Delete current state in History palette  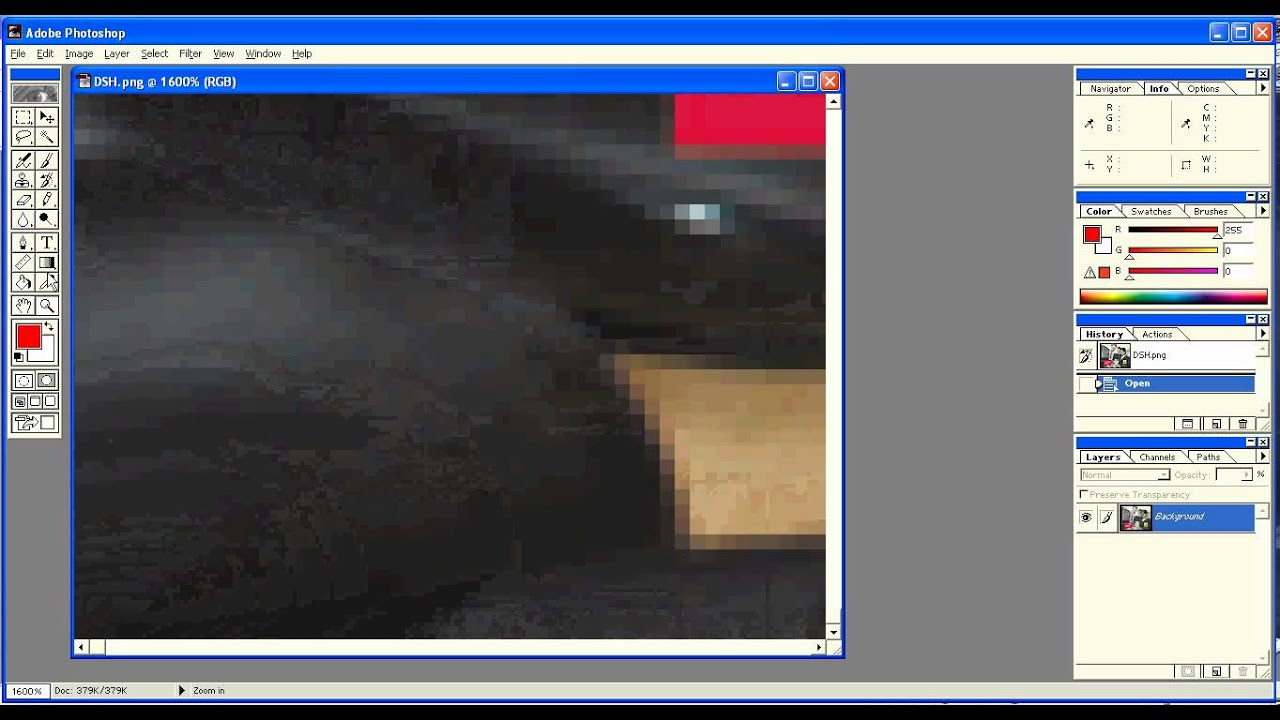[1243, 424]
